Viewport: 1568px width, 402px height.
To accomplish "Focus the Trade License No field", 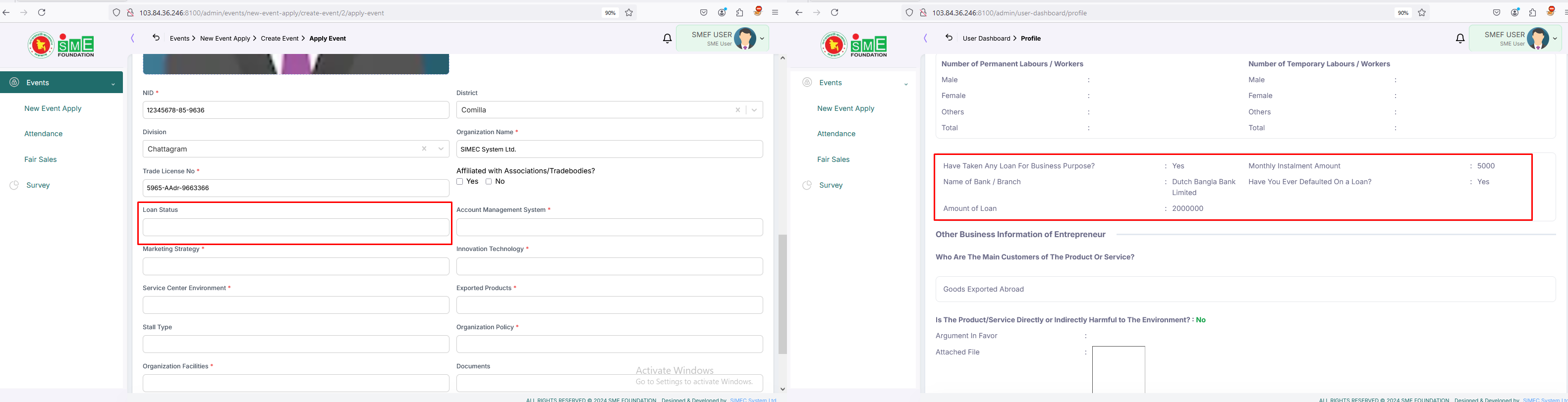I will [296, 188].
